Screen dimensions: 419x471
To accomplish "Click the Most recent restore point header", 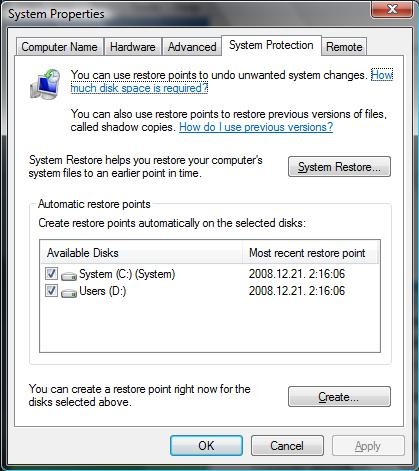I will 310,253.
